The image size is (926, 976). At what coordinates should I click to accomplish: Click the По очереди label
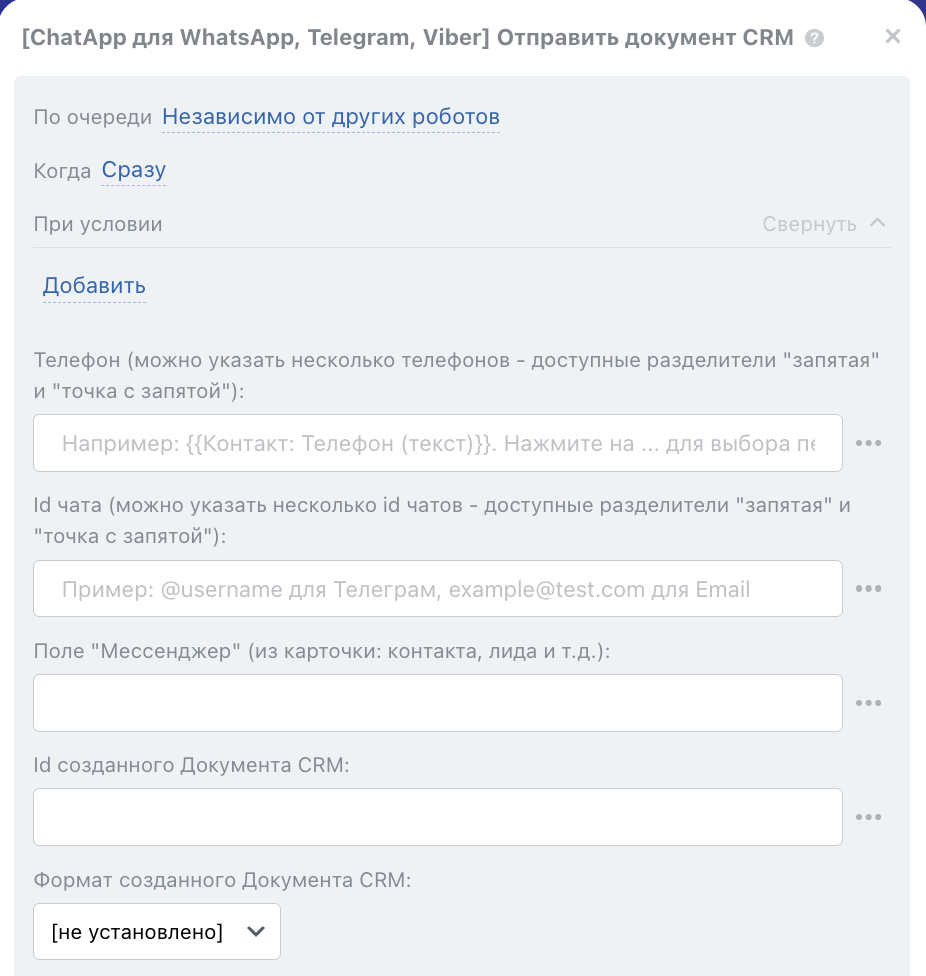[93, 117]
